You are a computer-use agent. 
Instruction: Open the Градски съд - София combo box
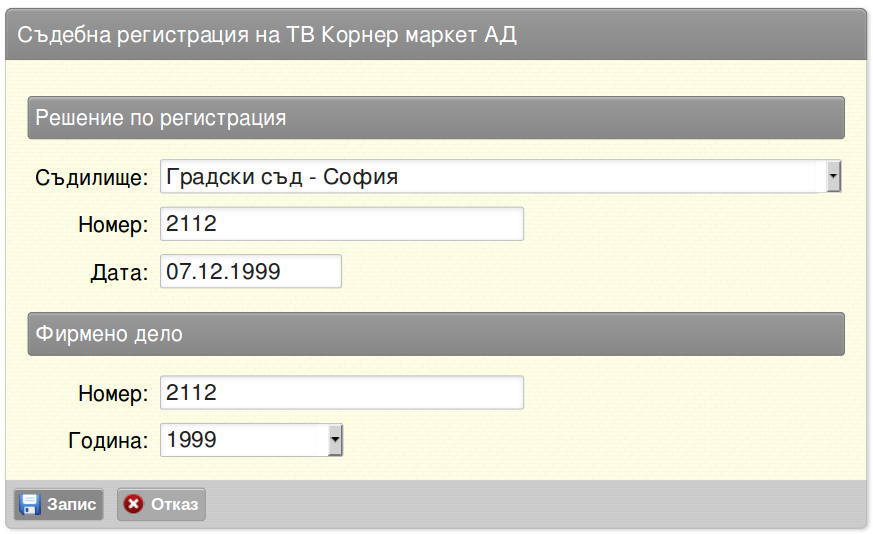[x=501, y=177]
